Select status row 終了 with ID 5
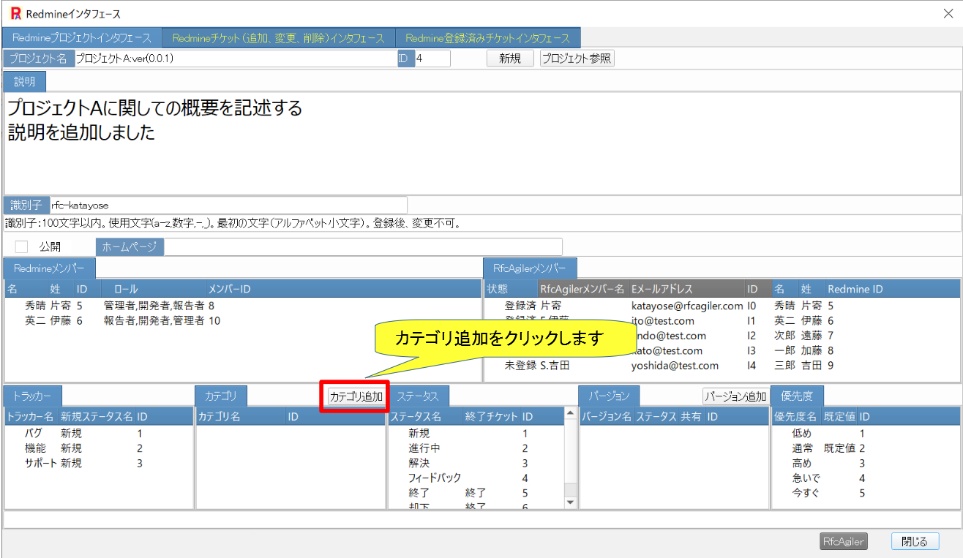Screen dimensions: 963x558 point(476,492)
